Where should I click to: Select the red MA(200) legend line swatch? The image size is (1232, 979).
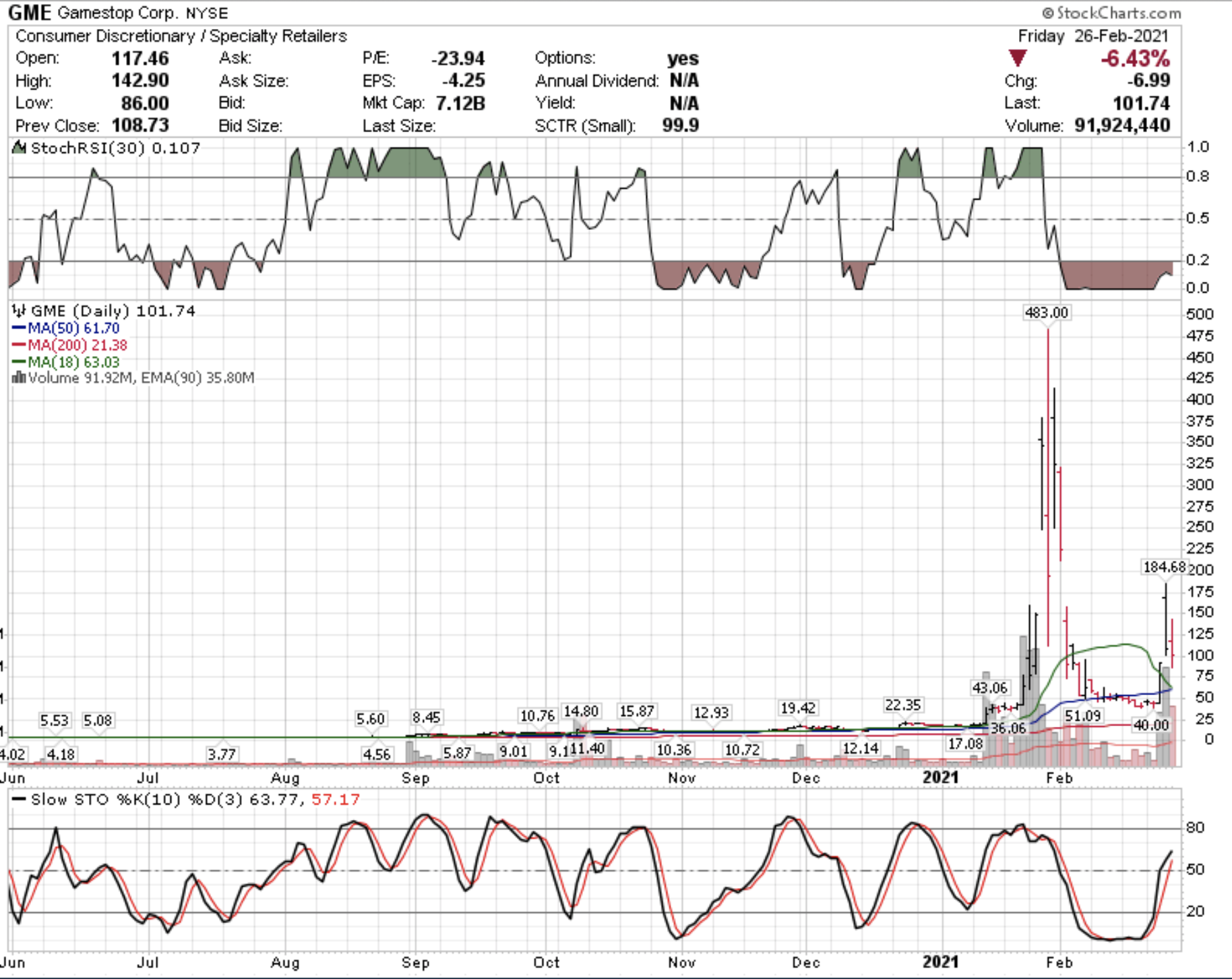click(x=19, y=345)
